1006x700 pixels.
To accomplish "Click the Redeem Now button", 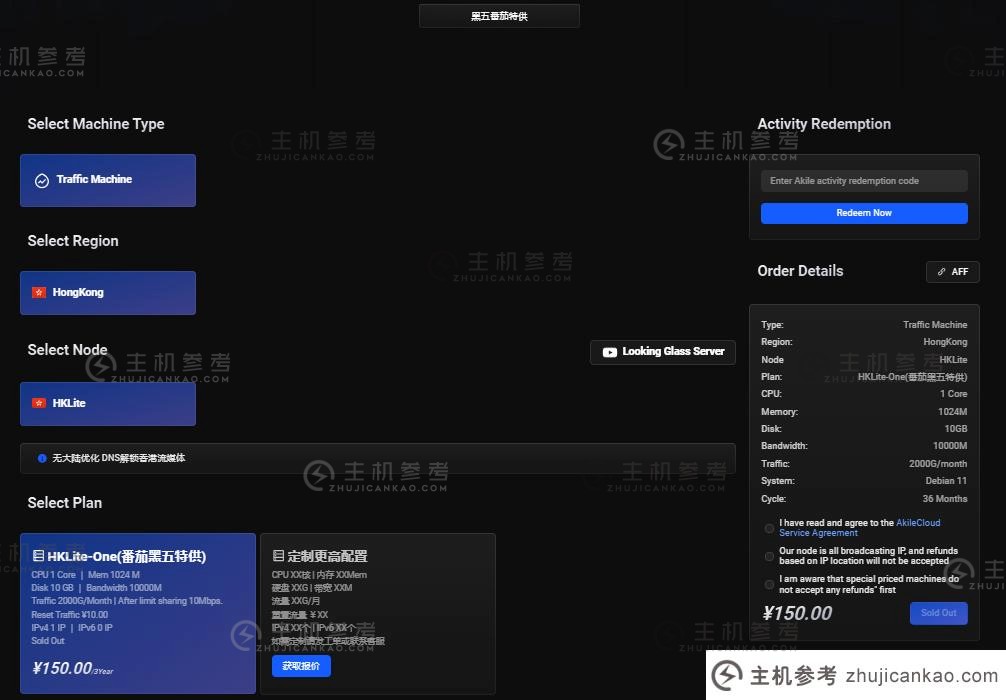I will coord(864,213).
